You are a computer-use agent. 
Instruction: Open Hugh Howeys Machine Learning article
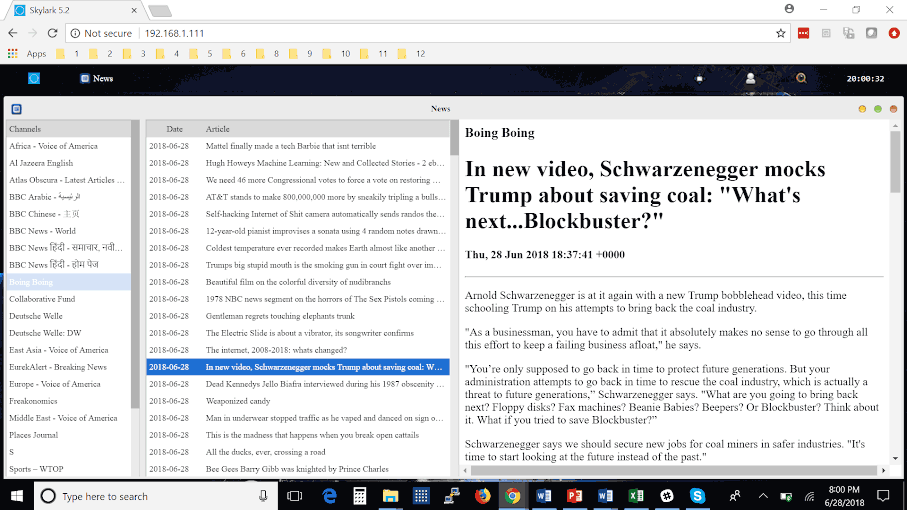point(298,163)
